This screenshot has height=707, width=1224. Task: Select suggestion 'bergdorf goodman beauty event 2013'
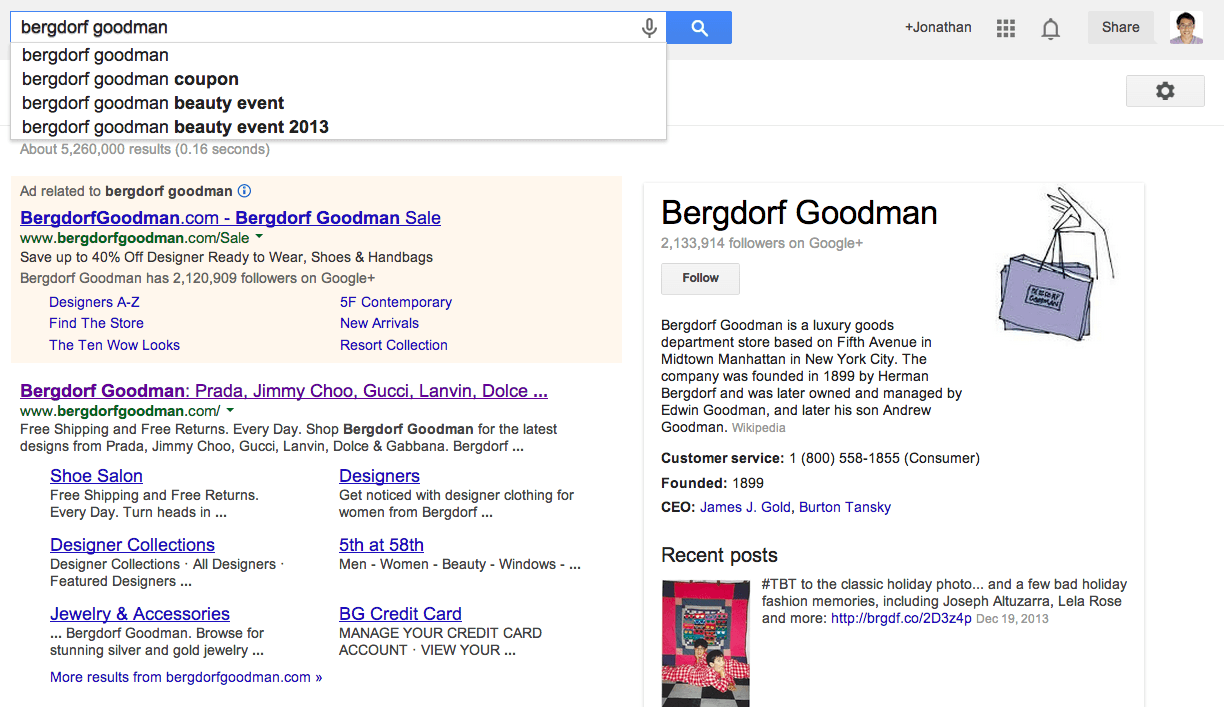338,127
